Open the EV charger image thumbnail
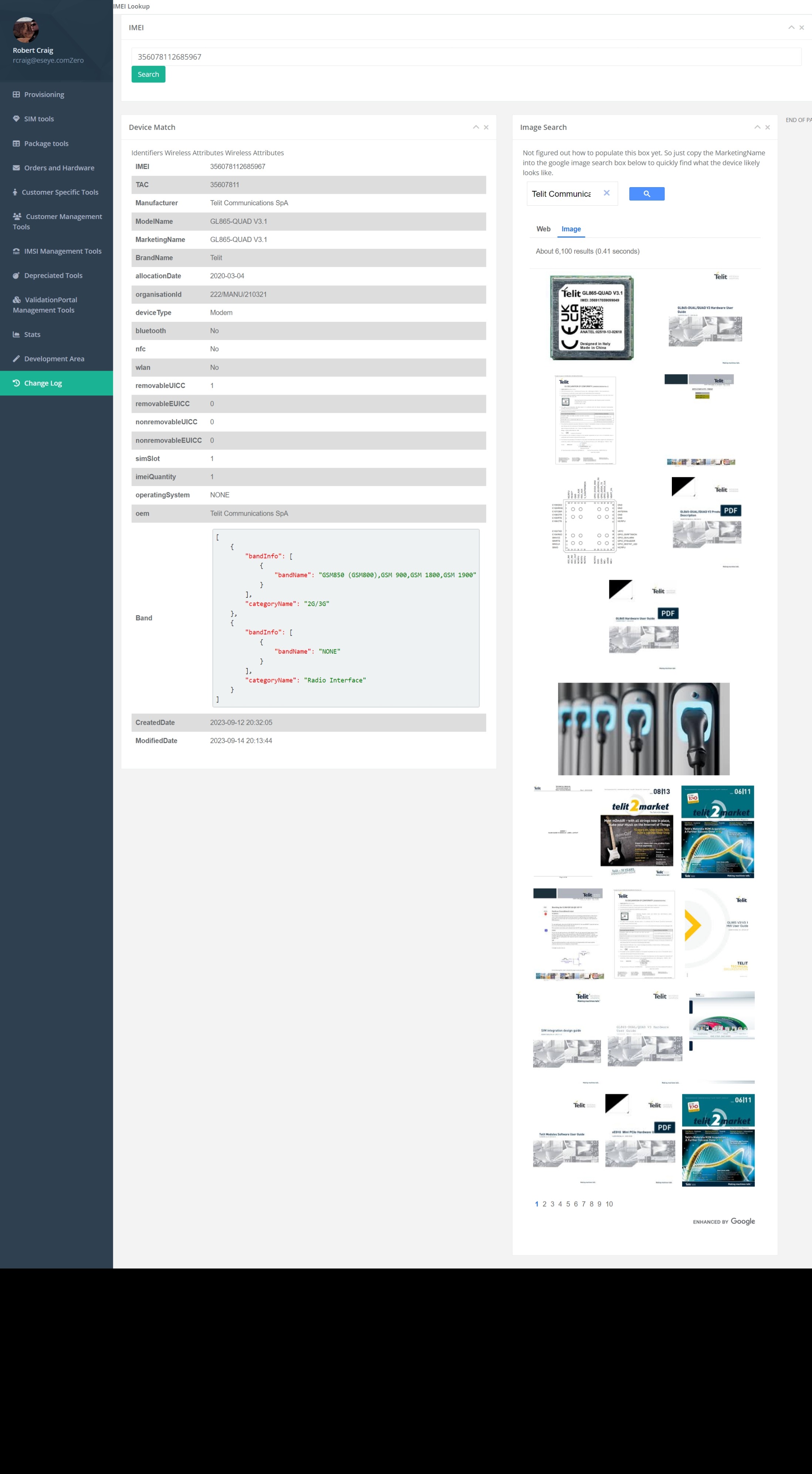812x1474 pixels. click(643, 728)
